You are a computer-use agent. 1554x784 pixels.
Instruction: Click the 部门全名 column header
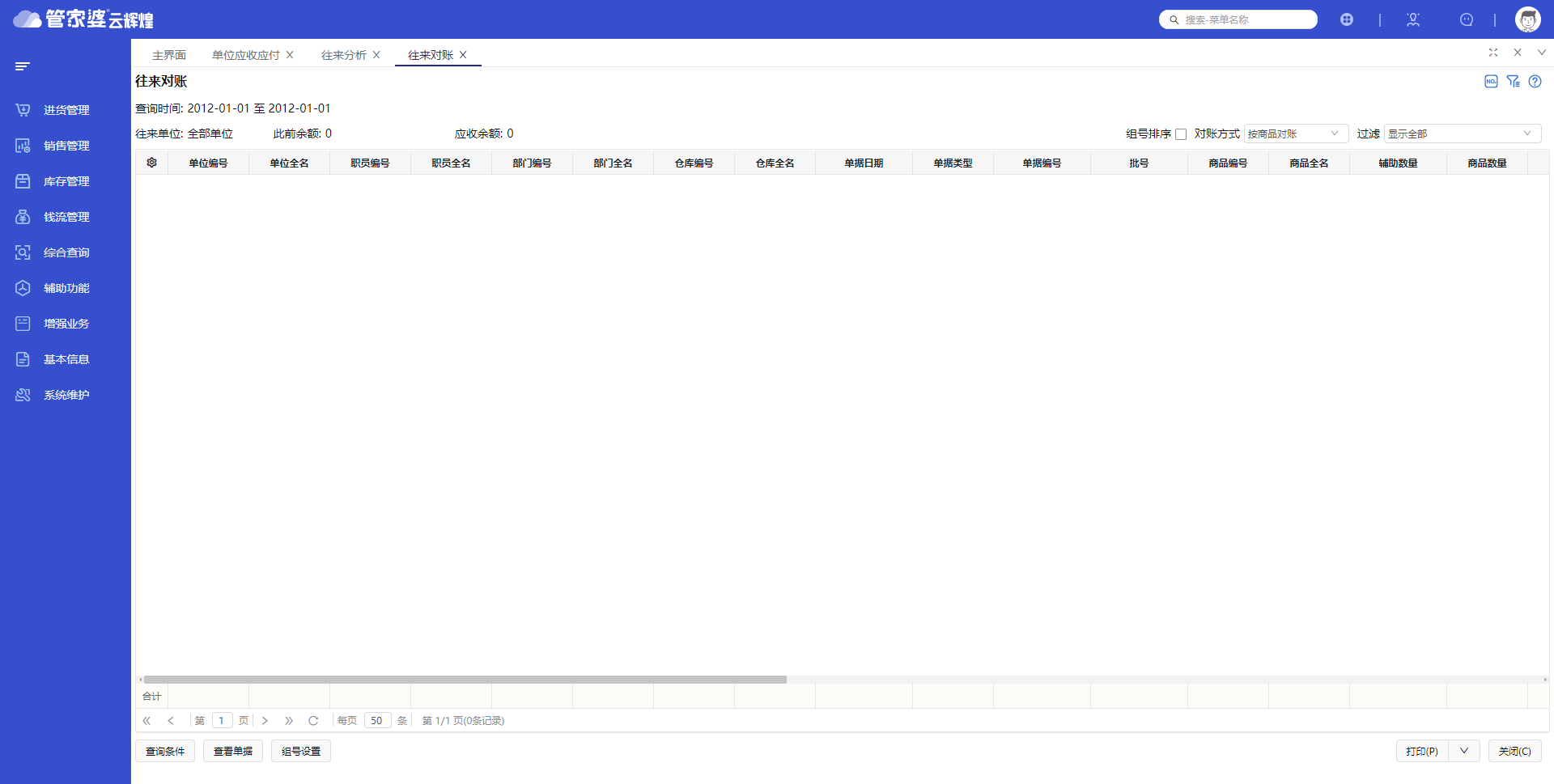click(x=613, y=163)
